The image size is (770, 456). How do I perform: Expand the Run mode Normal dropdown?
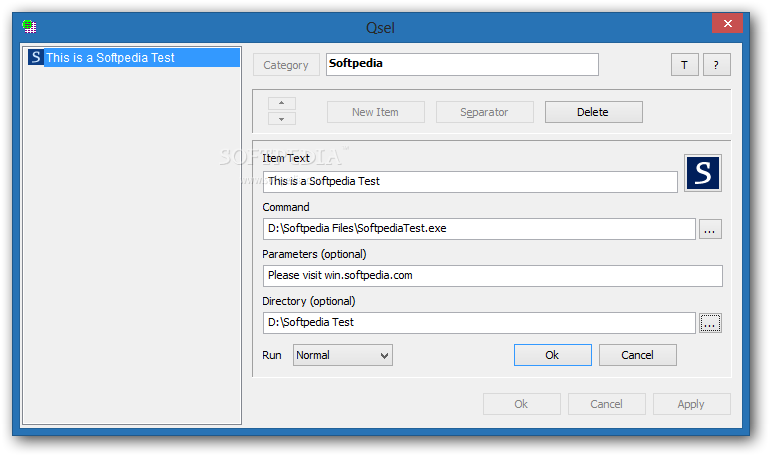click(343, 355)
